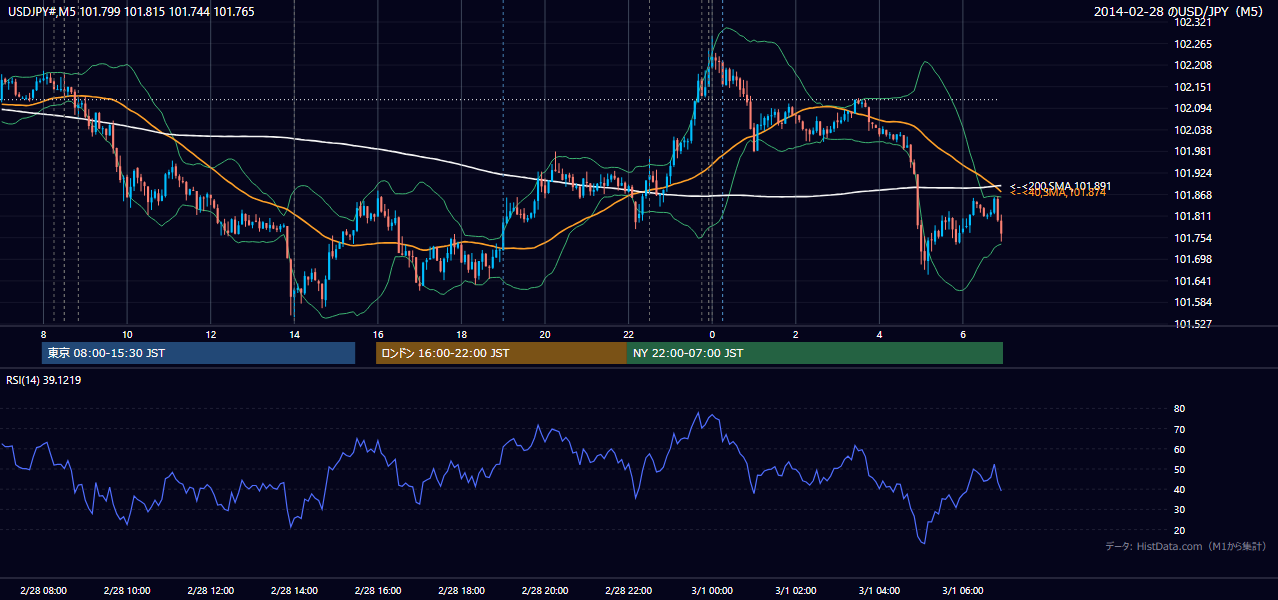Click RSI axis level 60

pos(1179,449)
